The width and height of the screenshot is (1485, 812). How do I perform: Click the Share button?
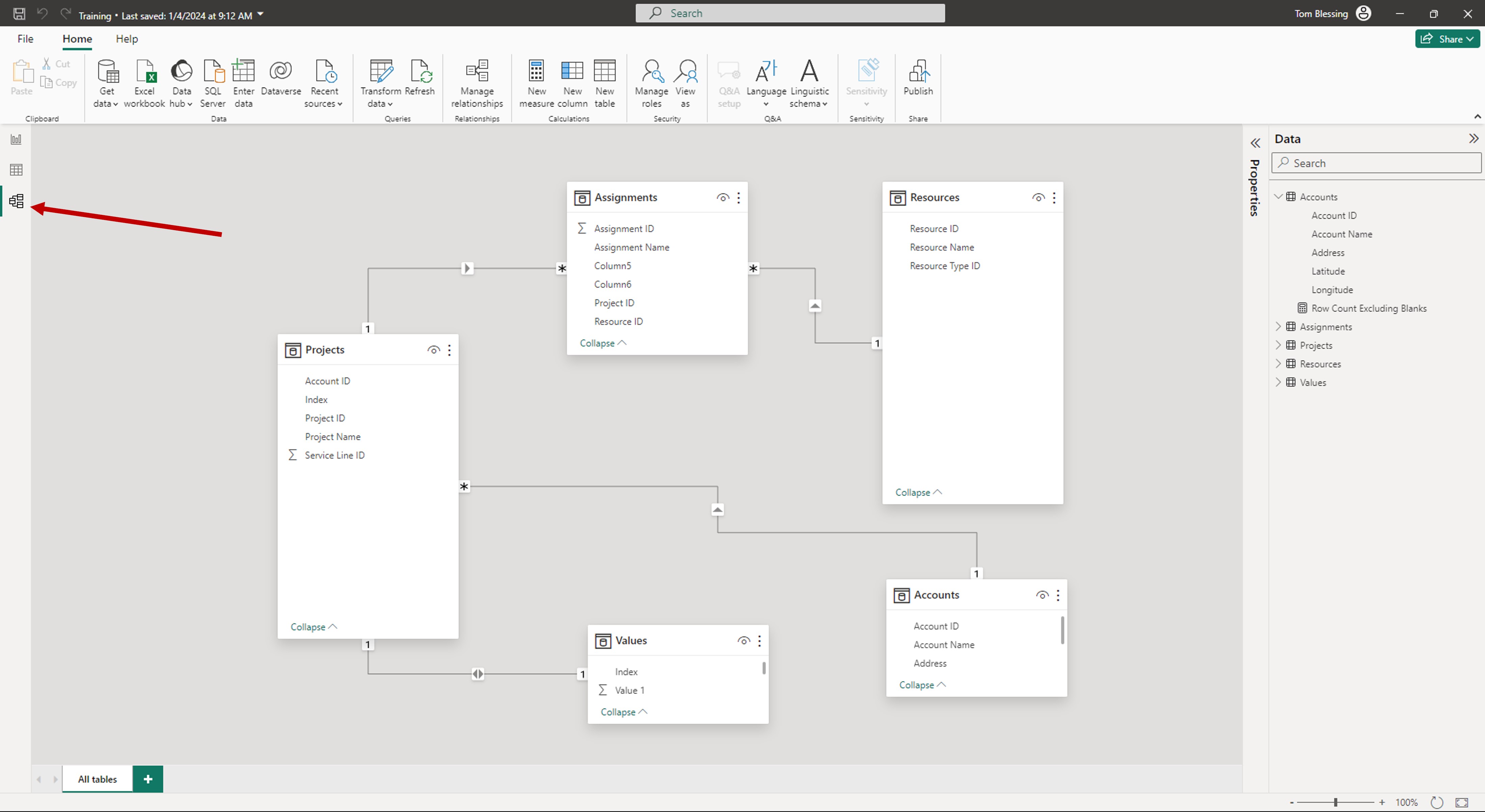pos(1448,38)
